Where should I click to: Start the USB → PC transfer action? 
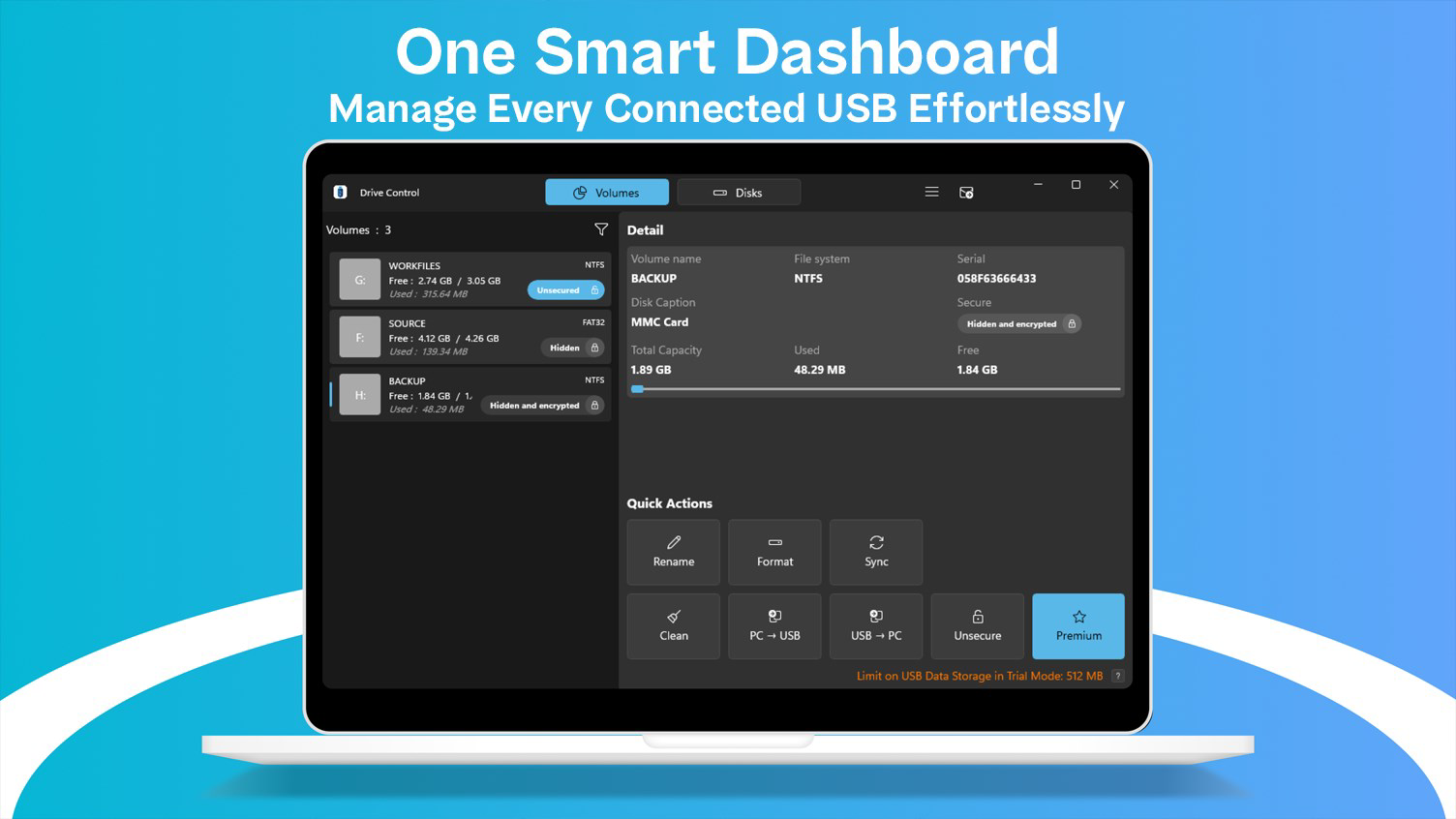pyautogui.click(x=876, y=626)
